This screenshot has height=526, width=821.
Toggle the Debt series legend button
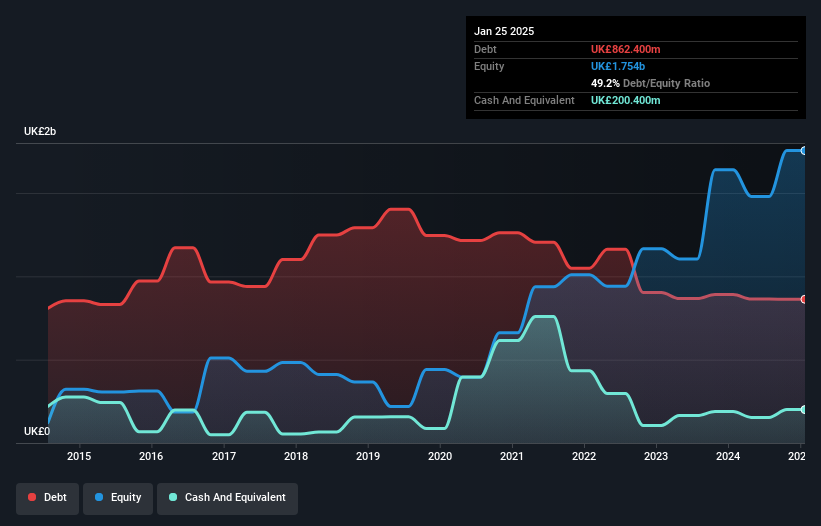click(x=48, y=498)
